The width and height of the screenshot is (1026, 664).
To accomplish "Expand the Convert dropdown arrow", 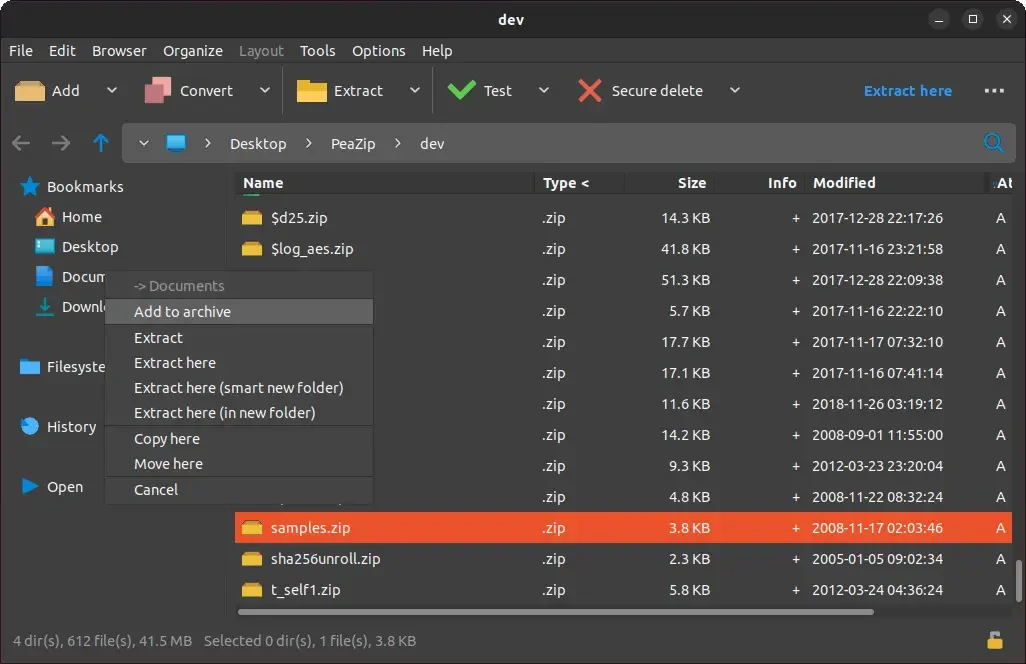I will point(264,90).
